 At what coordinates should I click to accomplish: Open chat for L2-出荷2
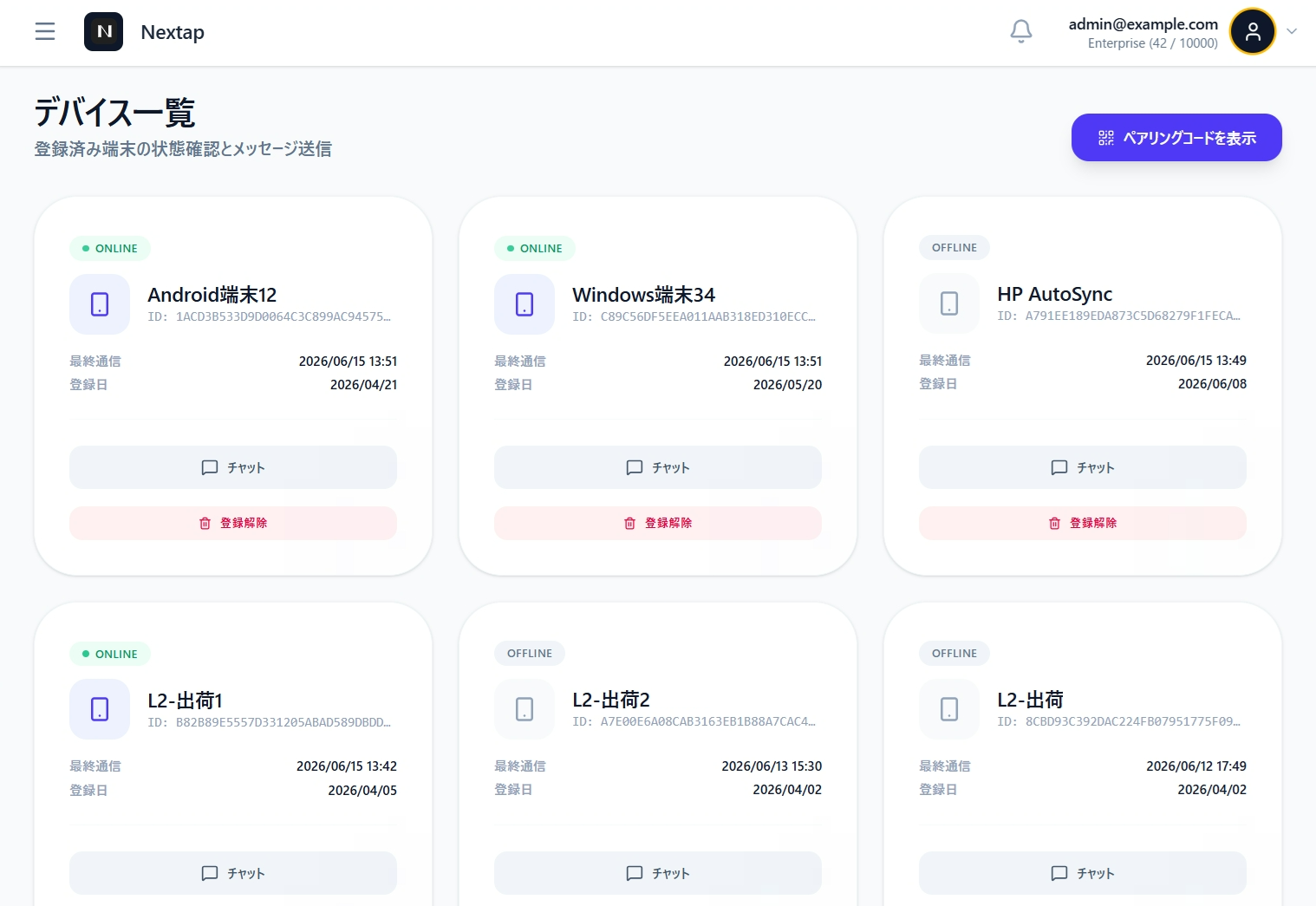pyautogui.click(x=658, y=873)
